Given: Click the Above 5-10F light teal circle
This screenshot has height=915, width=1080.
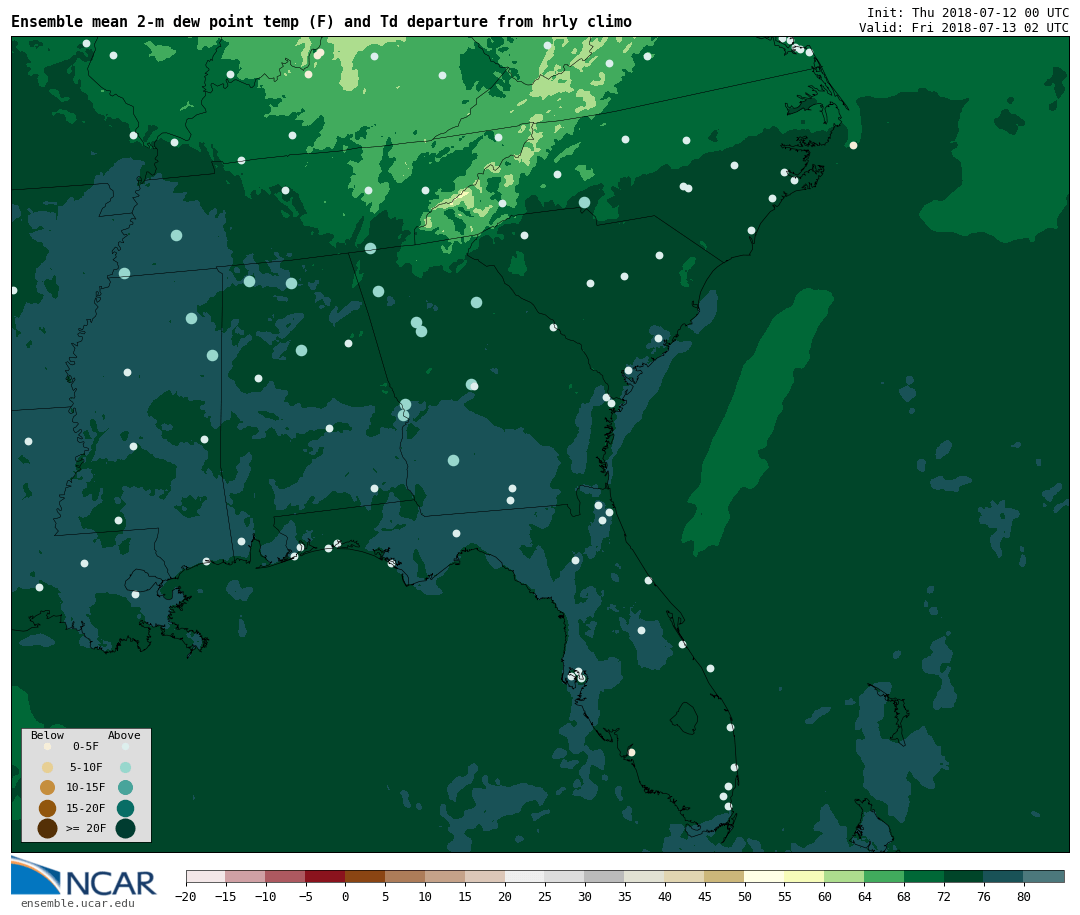Looking at the screenshot, I should pos(125,768).
